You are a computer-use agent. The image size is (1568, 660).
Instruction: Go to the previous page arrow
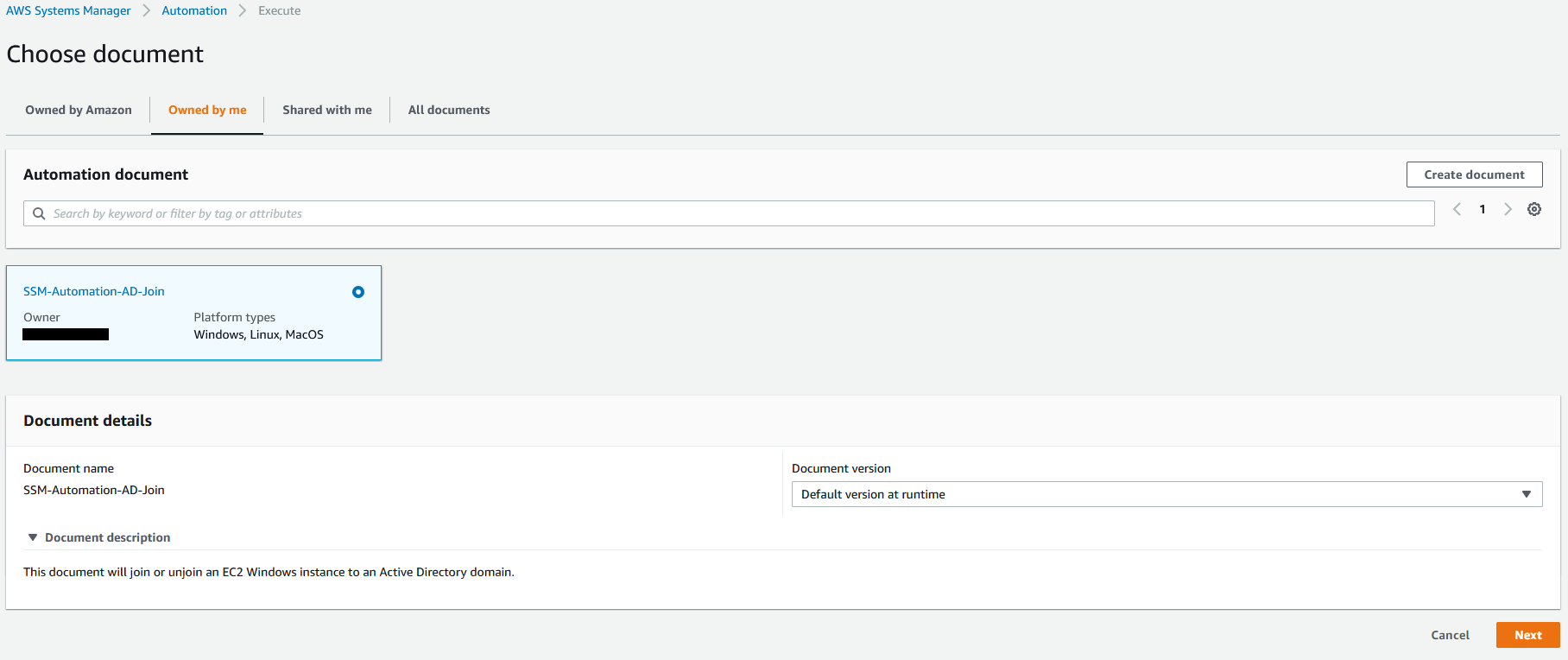[1457, 209]
